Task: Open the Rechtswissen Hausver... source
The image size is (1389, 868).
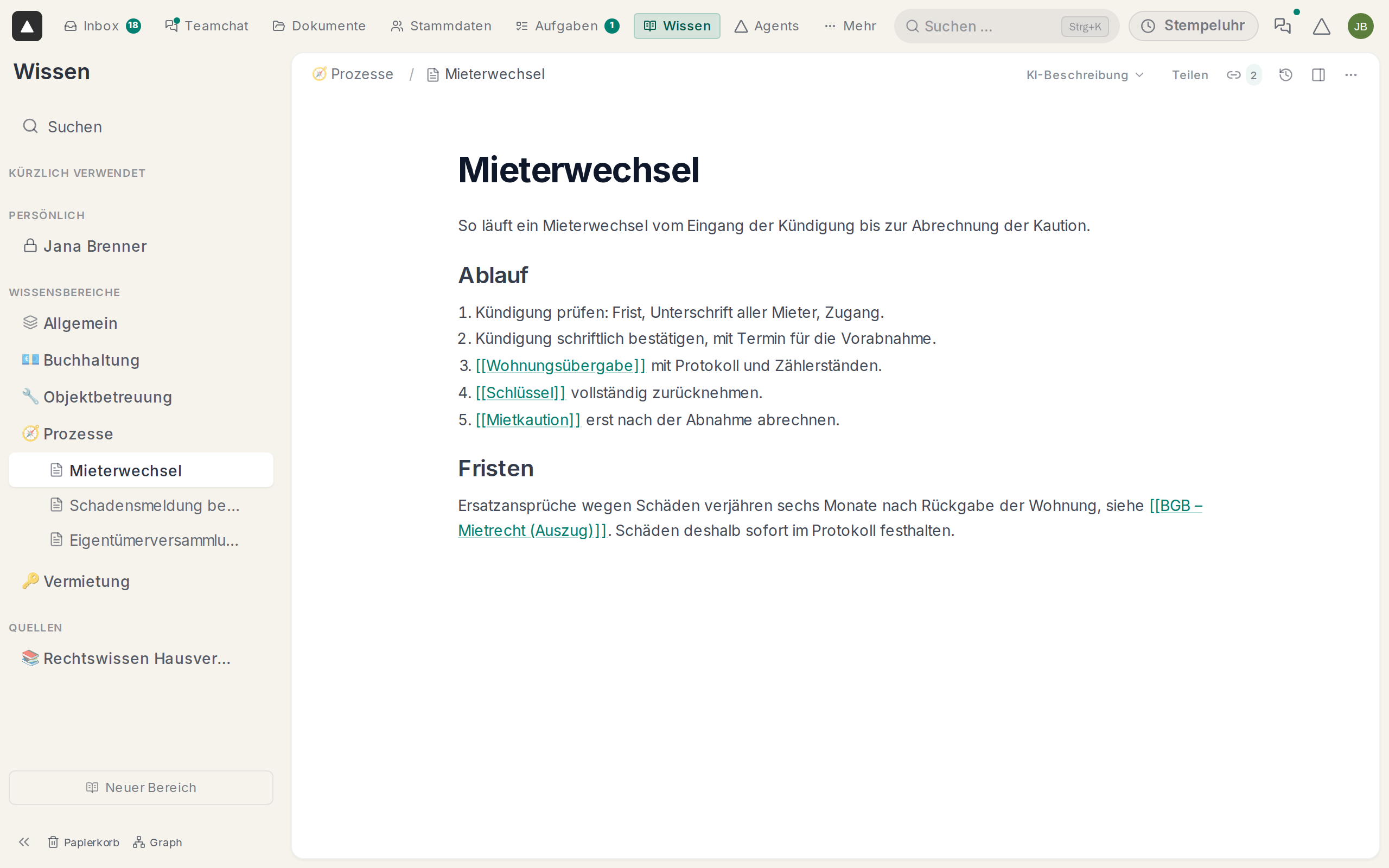Action: pos(141,658)
